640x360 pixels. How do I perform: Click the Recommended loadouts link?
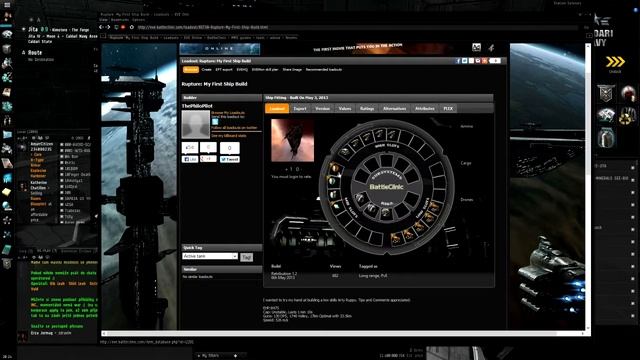click(324, 70)
